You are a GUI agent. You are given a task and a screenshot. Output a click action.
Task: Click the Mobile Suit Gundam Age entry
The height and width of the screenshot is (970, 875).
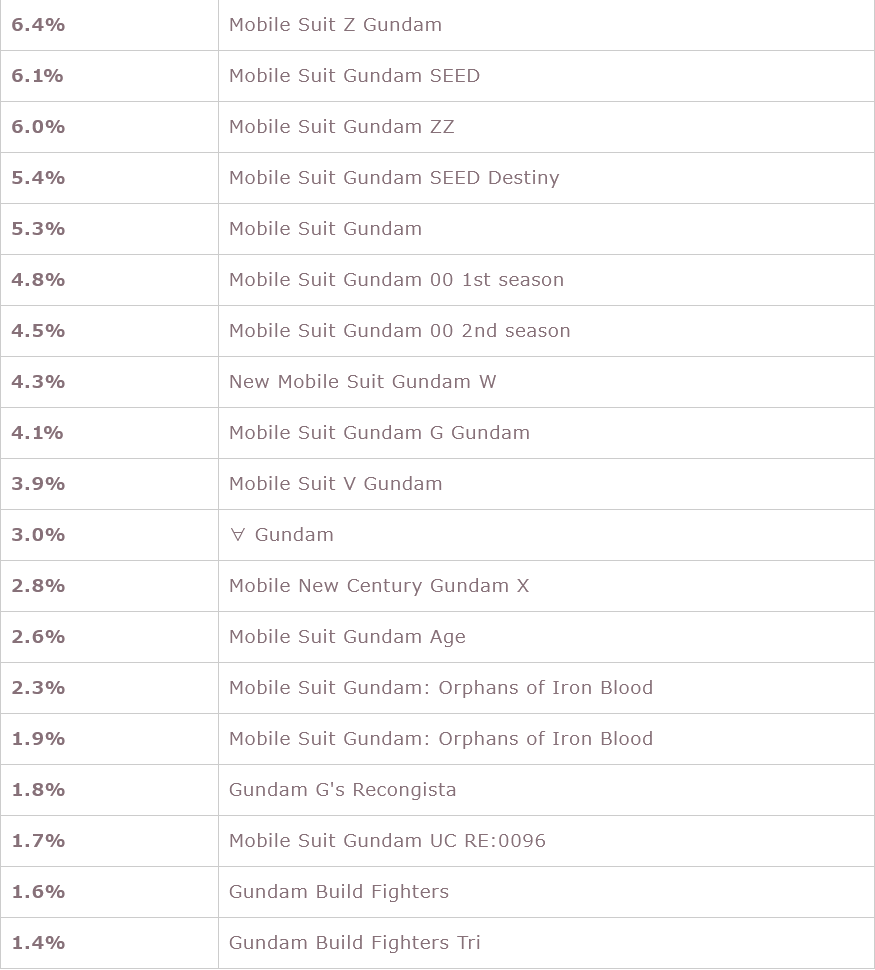click(347, 637)
